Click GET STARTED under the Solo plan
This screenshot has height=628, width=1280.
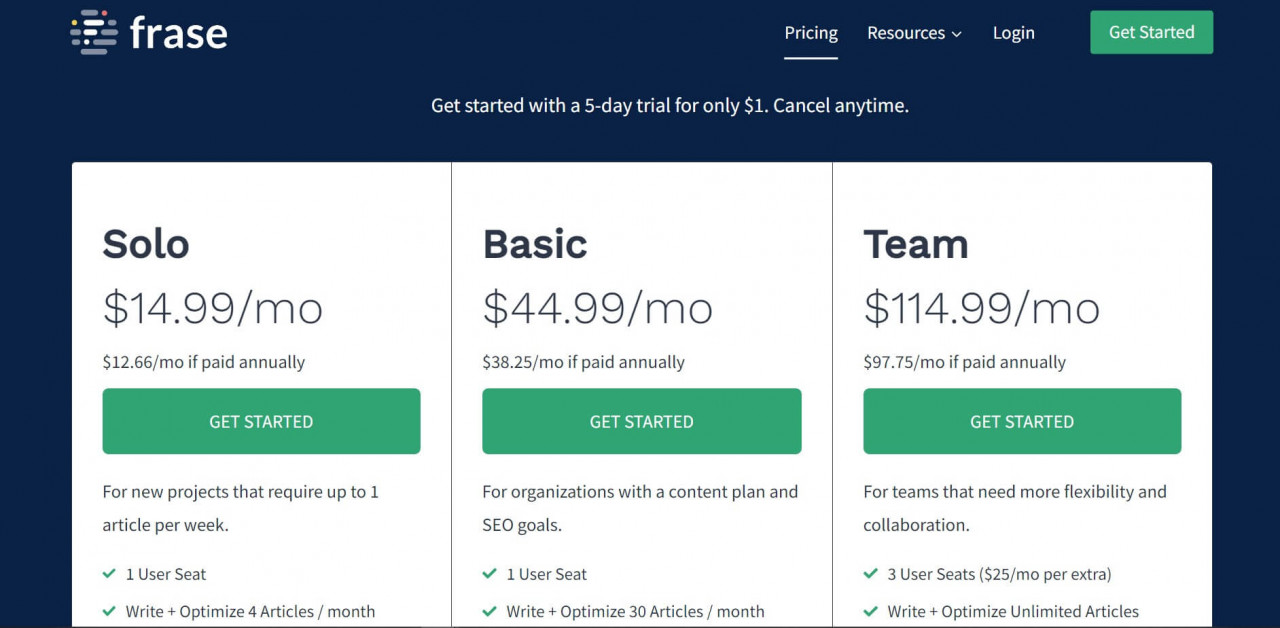pos(261,421)
